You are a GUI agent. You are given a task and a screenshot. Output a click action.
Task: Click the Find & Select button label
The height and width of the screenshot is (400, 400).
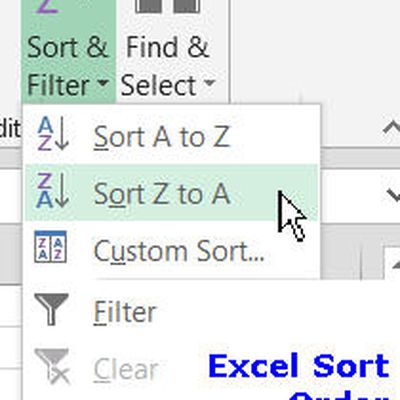[168, 66]
